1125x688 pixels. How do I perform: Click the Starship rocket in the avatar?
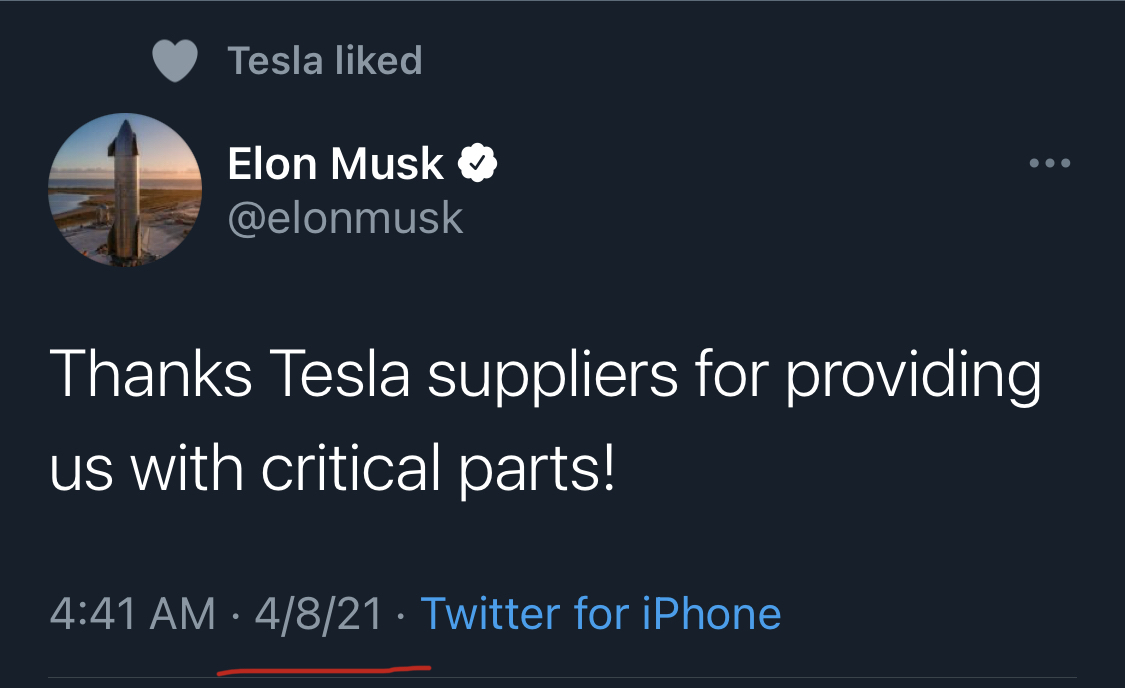tap(125, 185)
